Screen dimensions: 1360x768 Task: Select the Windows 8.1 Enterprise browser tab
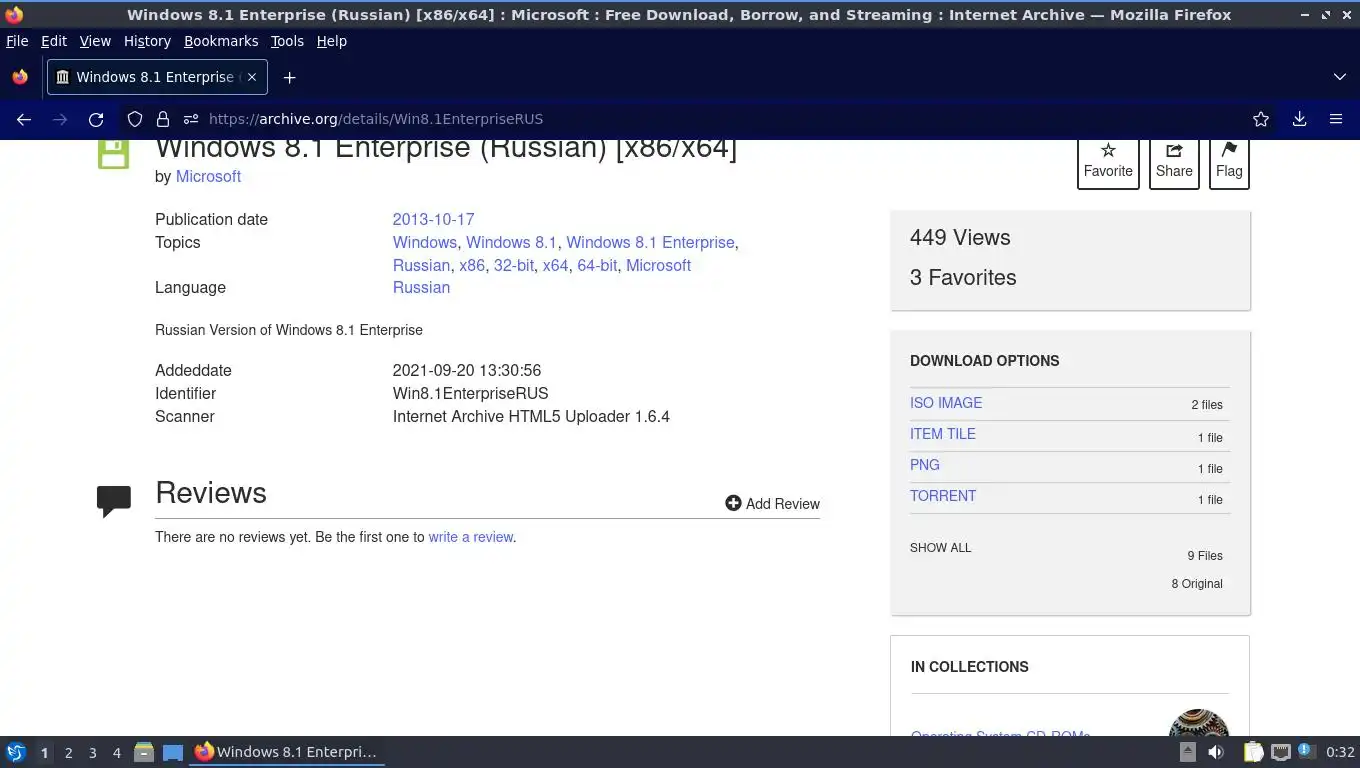click(155, 77)
